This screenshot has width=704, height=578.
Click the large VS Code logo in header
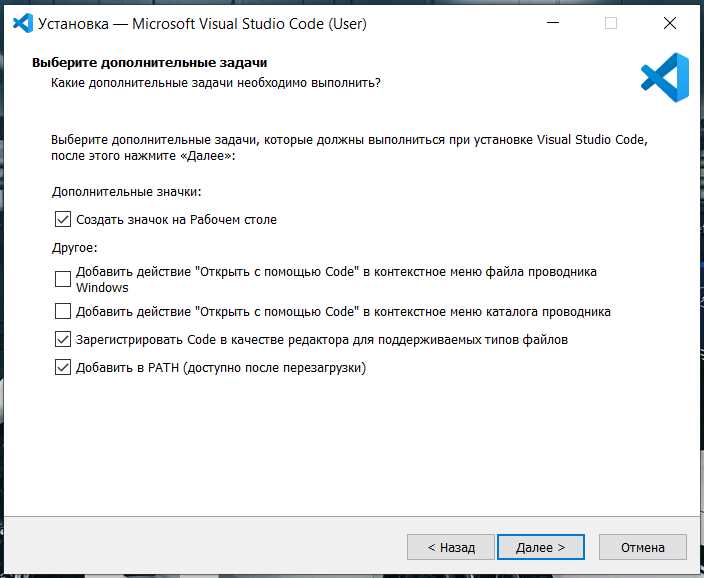point(665,77)
